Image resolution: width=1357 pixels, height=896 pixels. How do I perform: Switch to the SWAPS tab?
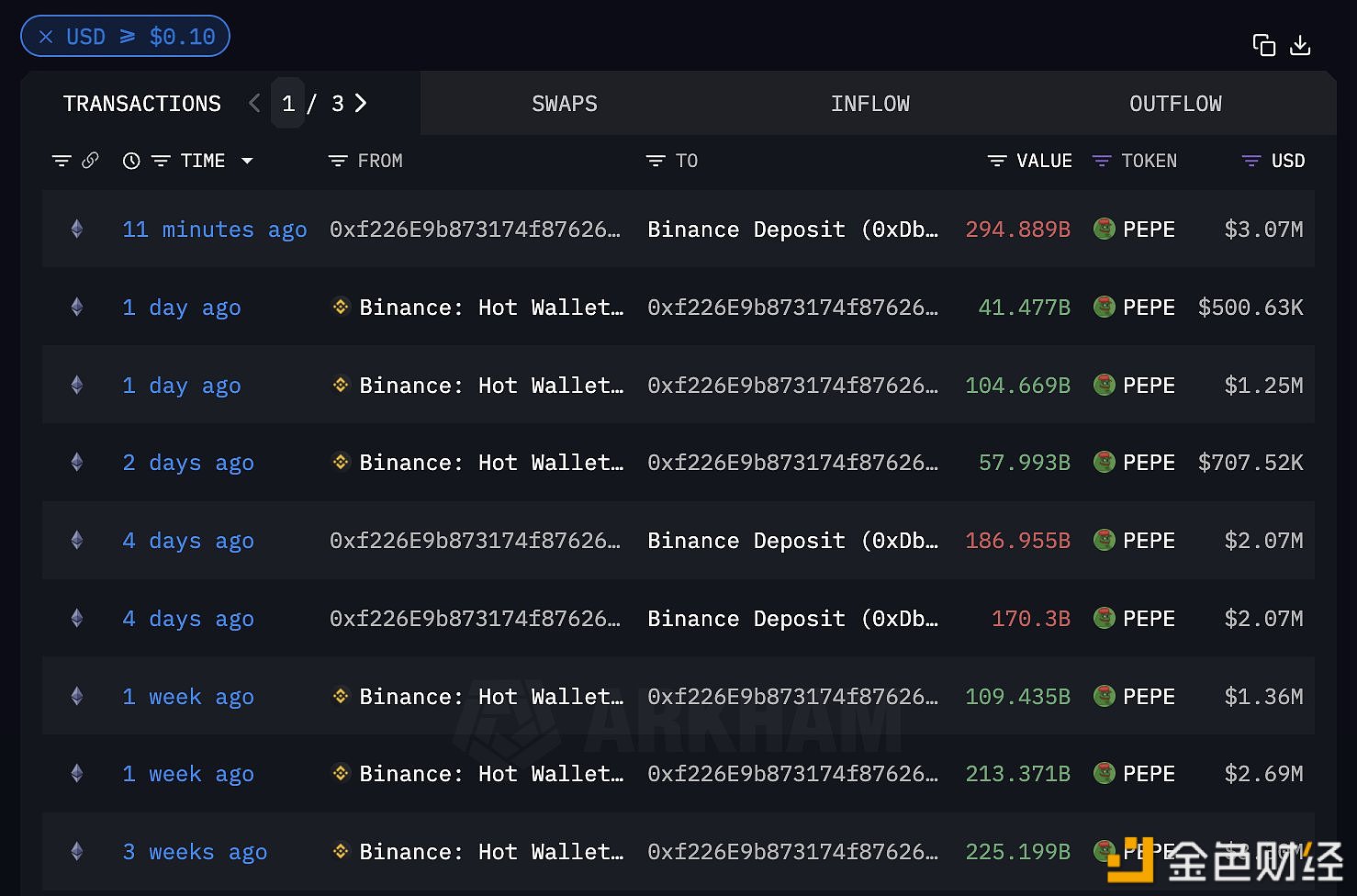coord(565,104)
